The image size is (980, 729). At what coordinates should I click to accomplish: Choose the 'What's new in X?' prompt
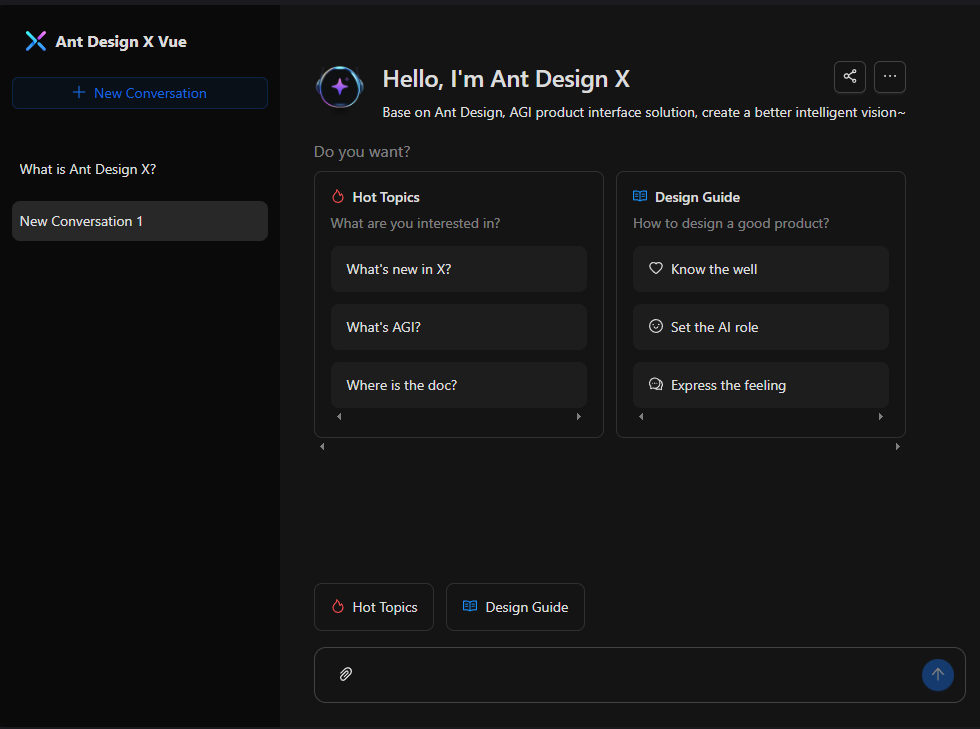[x=459, y=269]
